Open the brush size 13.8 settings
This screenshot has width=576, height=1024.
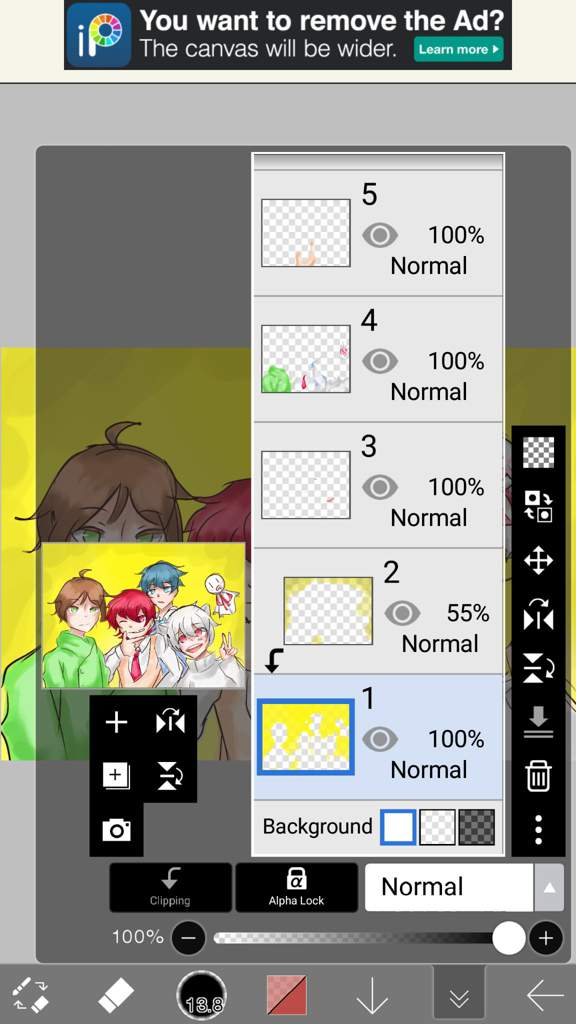202,997
